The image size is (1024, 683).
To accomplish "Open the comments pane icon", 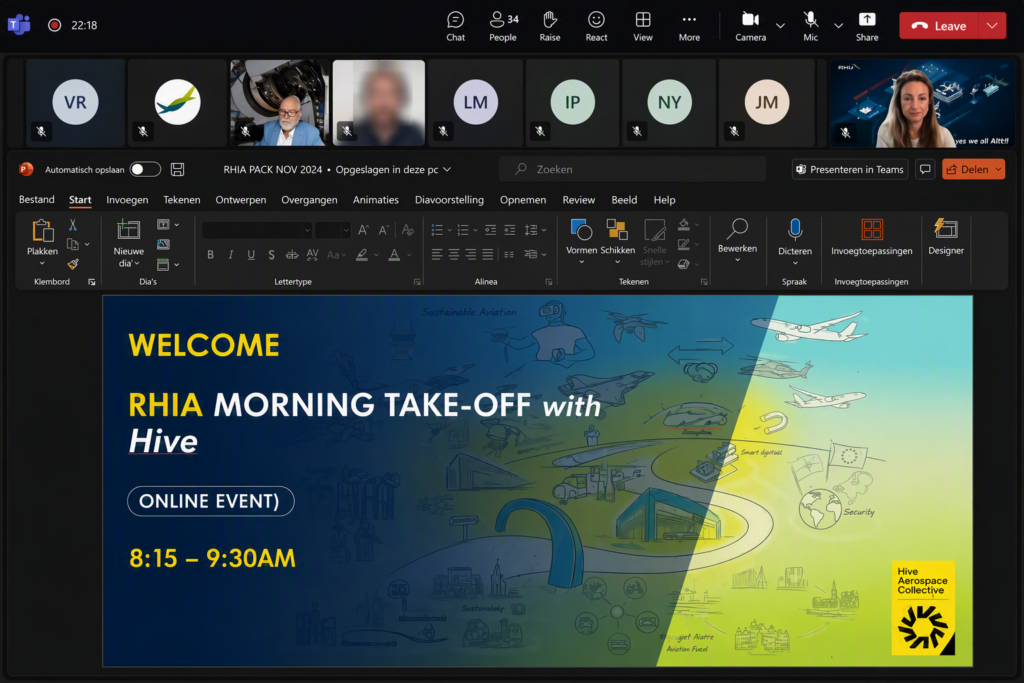I will click(925, 169).
